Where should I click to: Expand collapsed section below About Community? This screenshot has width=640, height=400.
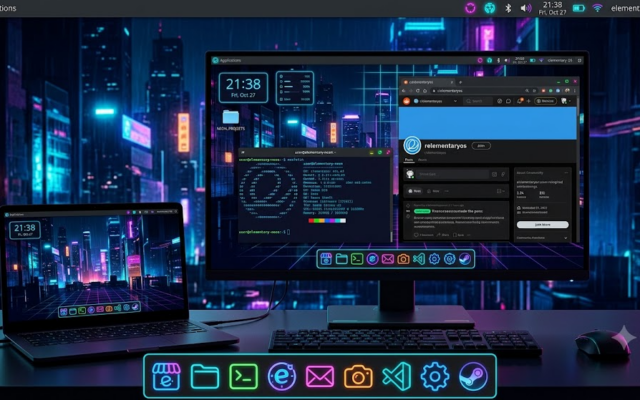[x=542, y=238]
